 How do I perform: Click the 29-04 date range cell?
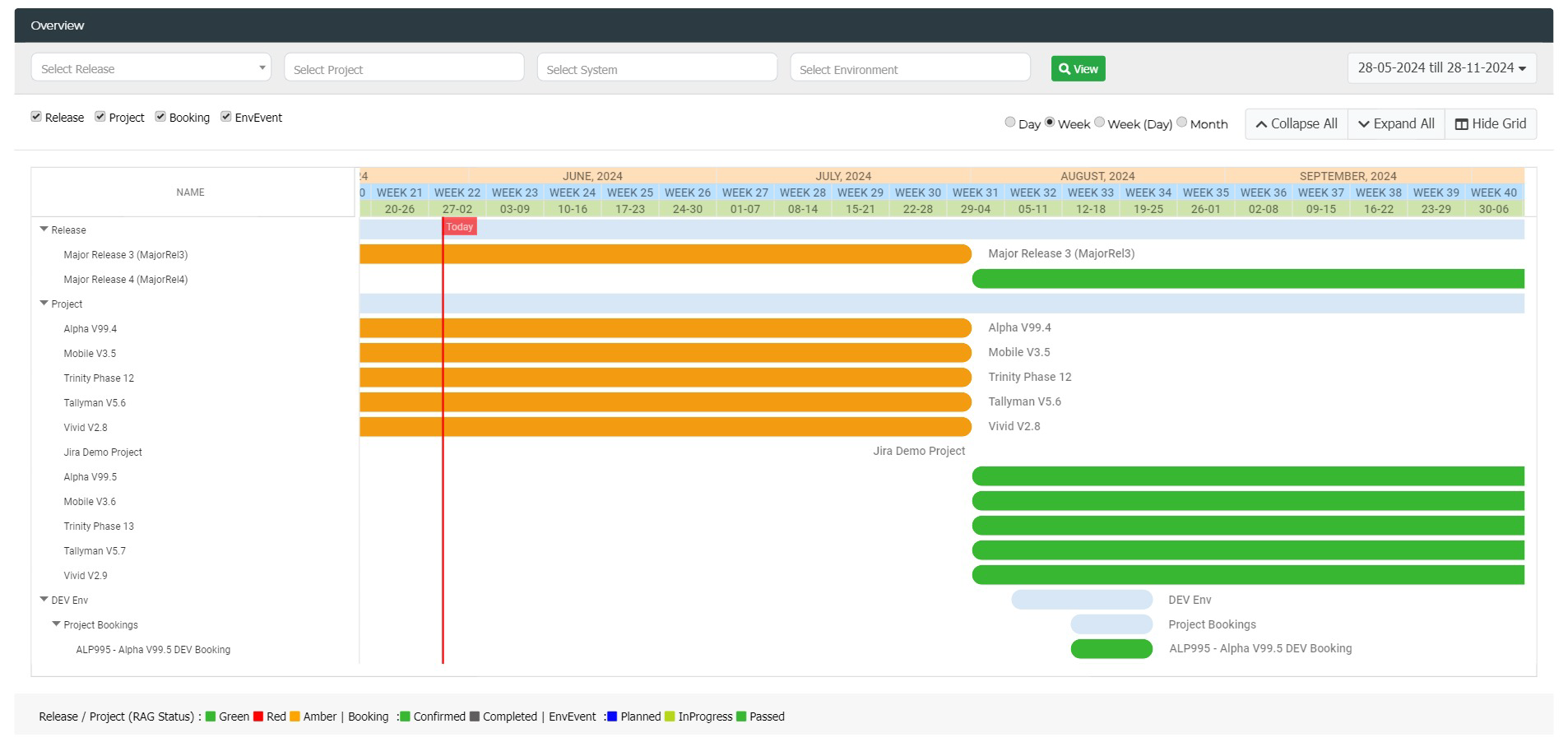(976, 209)
